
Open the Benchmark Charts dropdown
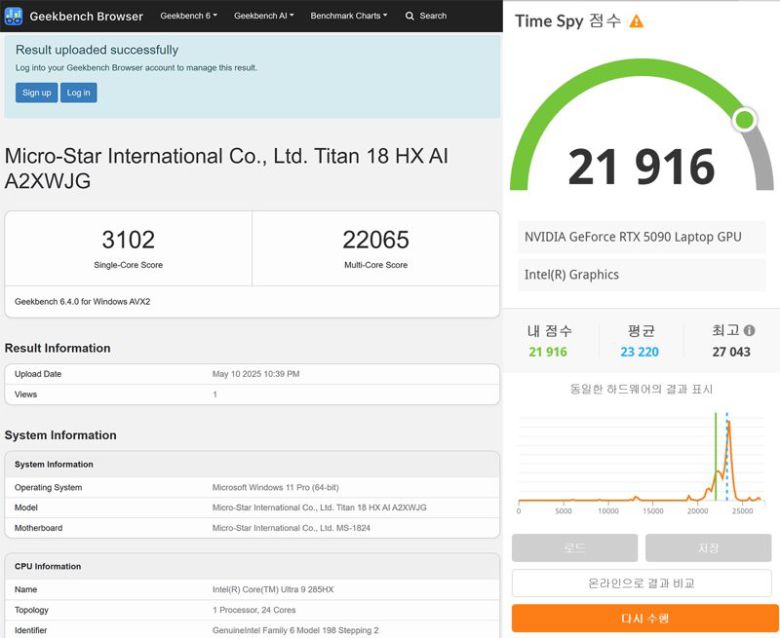click(x=348, y=16)
